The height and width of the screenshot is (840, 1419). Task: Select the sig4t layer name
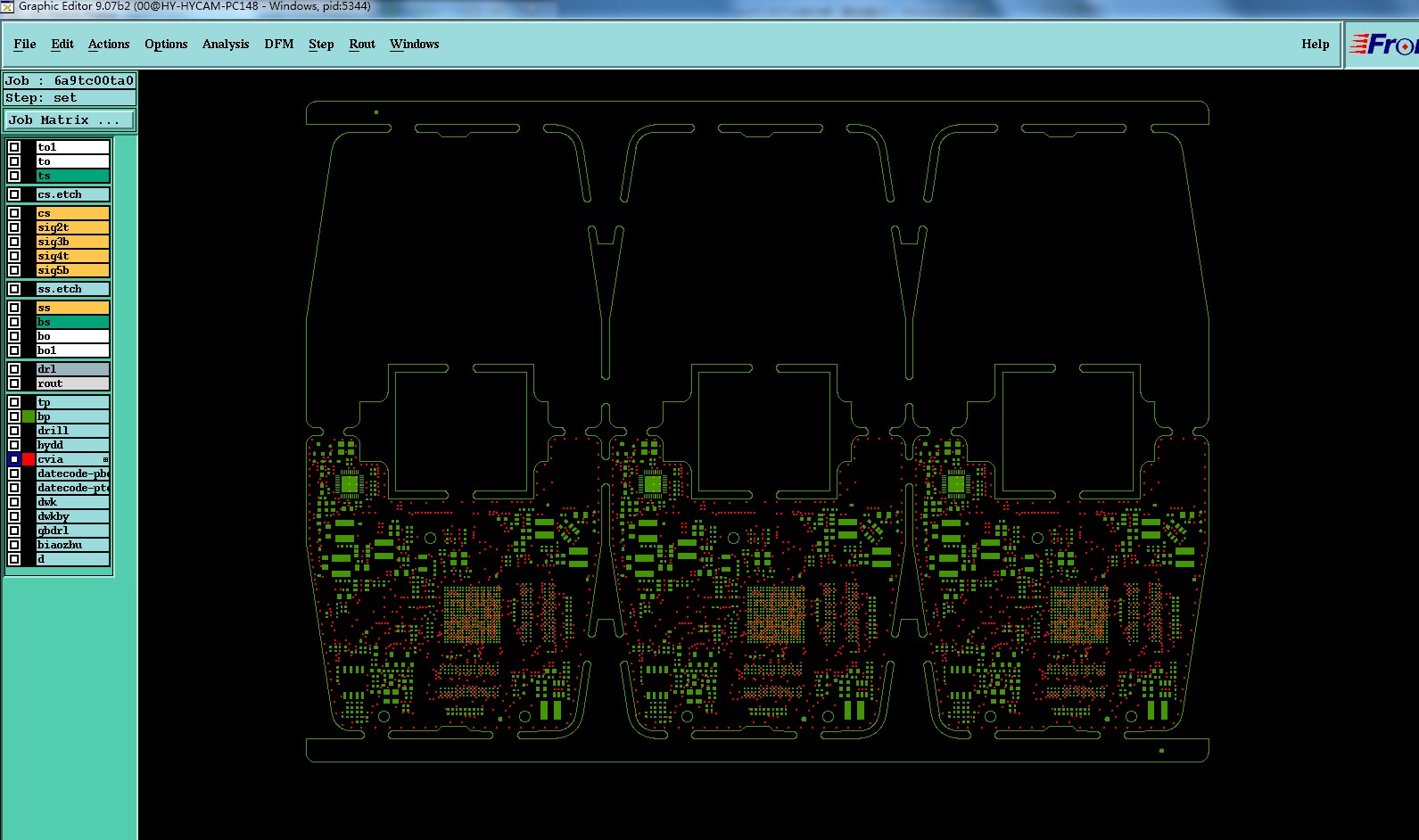[x=73, y=256]
